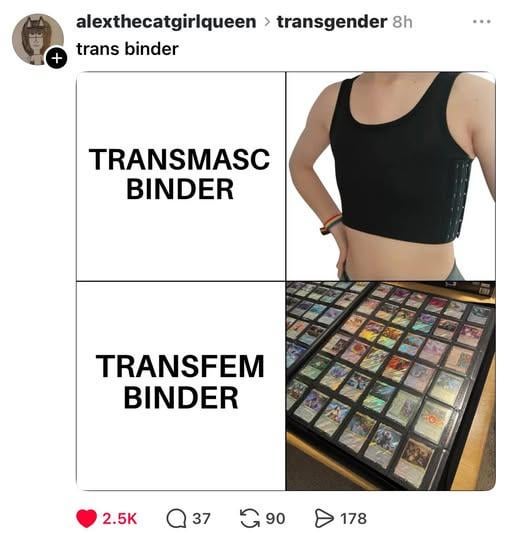Click the 2.5K likes count
Image resolution: width=510 pixels, height=540 pixels.
pos(119,519)
